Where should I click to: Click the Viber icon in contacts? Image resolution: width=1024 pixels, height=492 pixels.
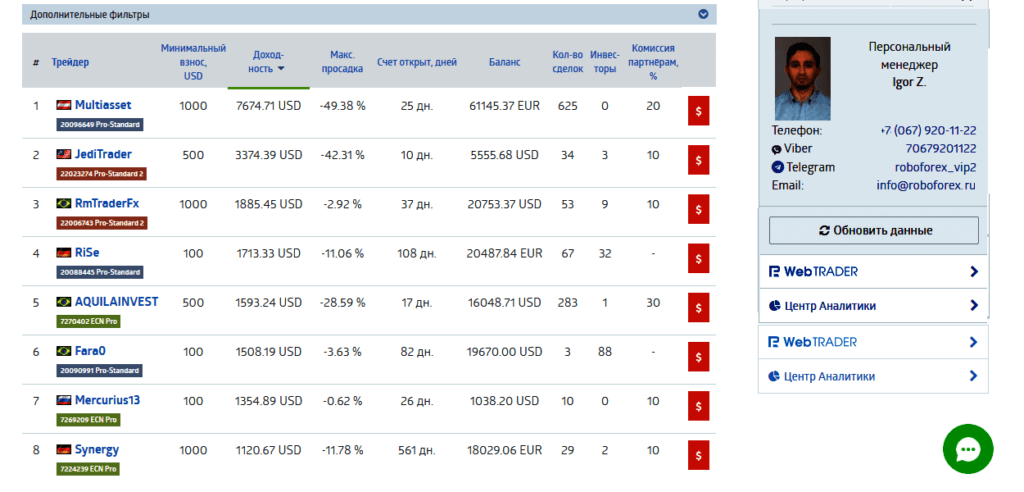point(777,149)
